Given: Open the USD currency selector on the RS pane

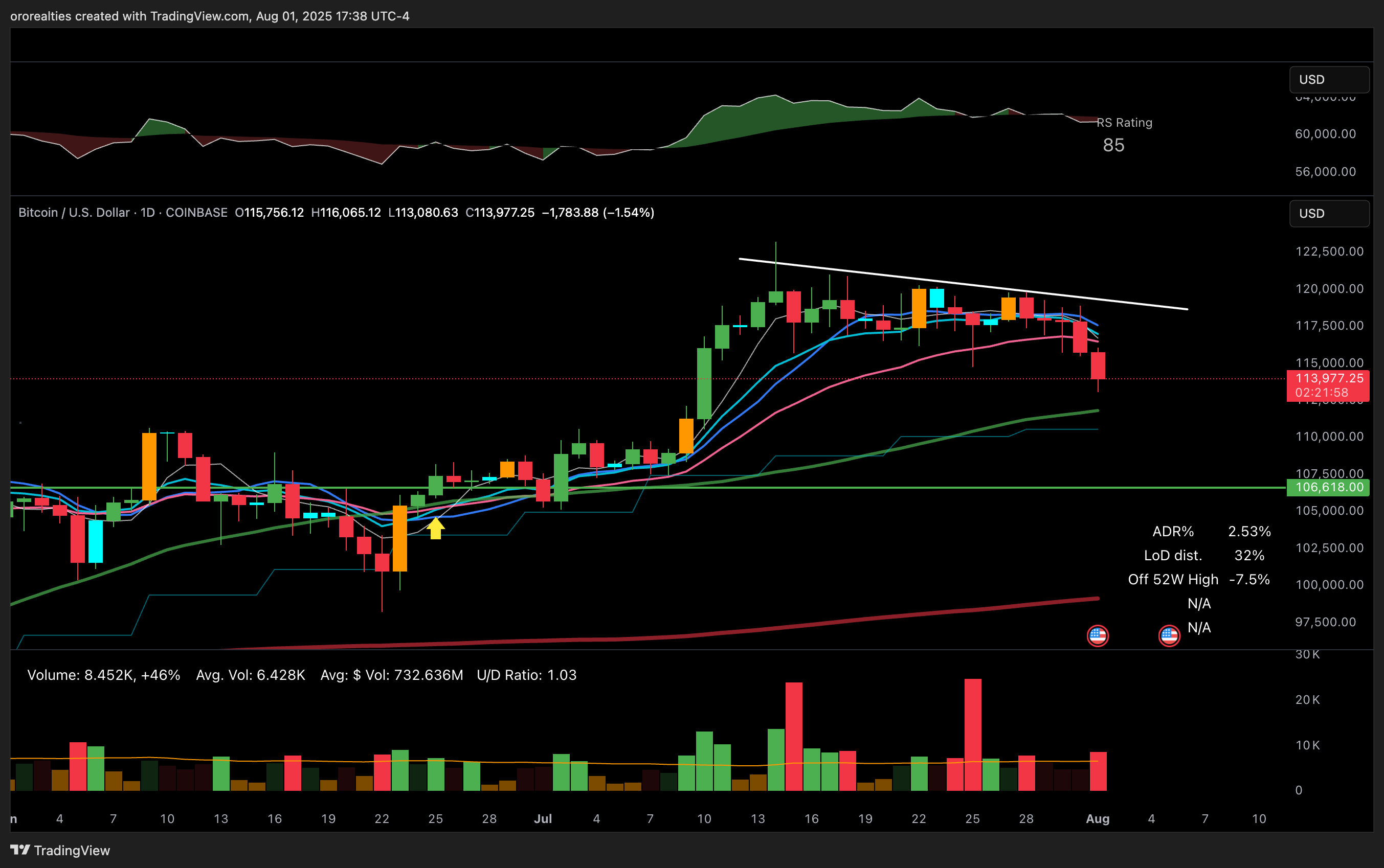Looking at the screenshot, I should (x=1329, y=80).
